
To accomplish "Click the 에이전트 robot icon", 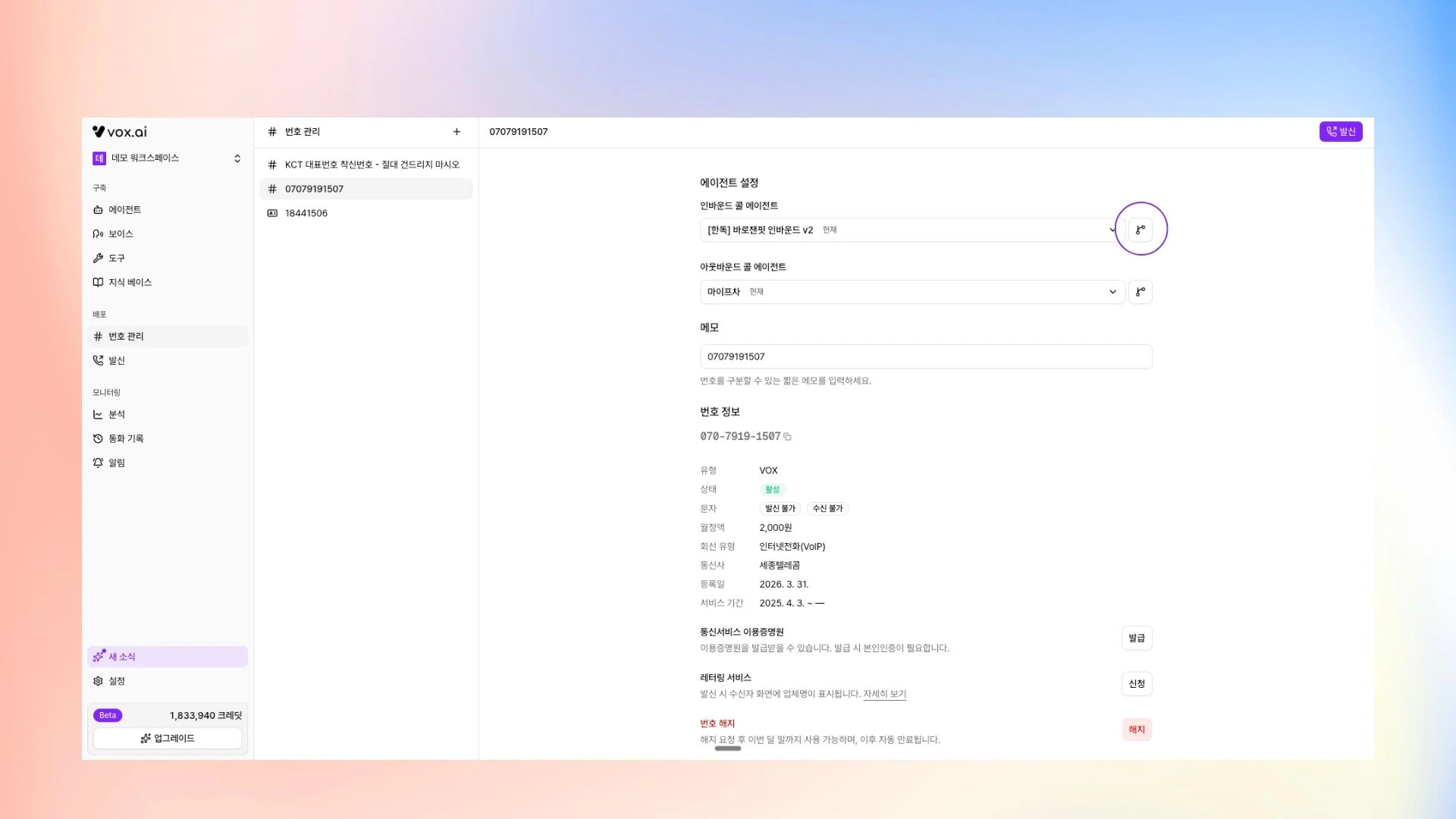I will point(98,209).
